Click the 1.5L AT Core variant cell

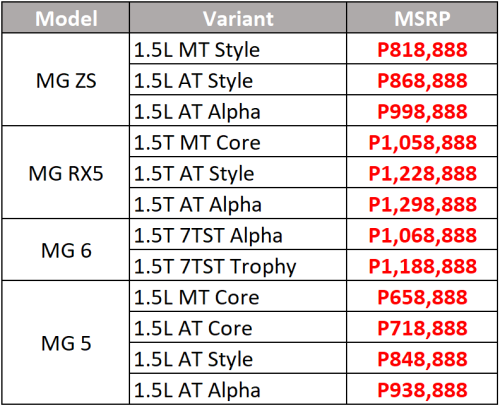[x=238, y=327]
